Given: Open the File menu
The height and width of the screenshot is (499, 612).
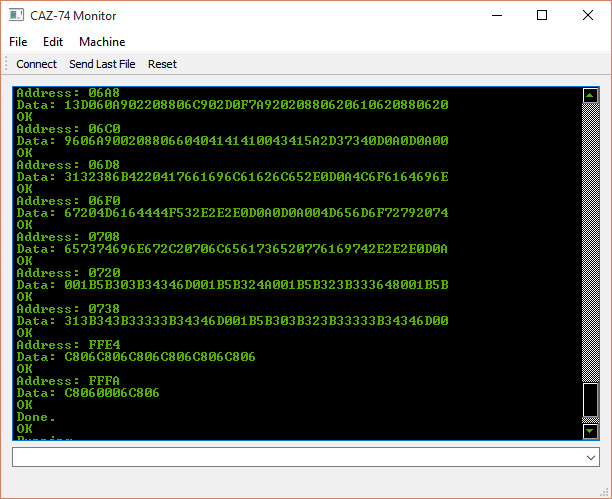Looking at the screenshot, I should pos(18,42).
